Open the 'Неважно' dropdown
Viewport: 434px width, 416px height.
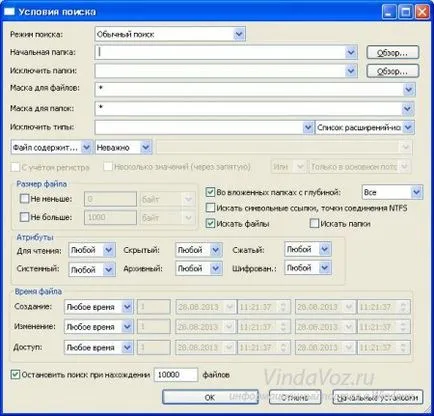pos(124,147)
